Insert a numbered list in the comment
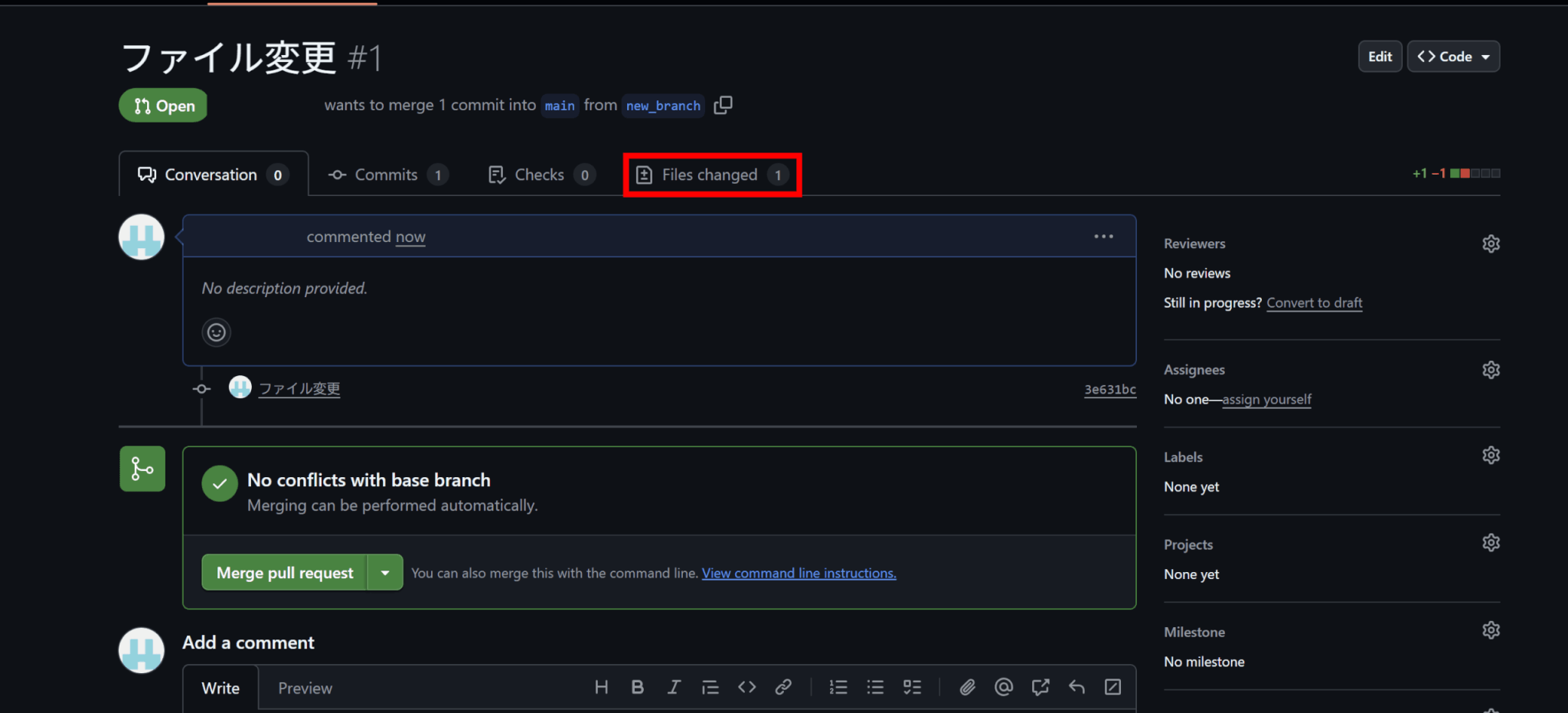This screenshot has width=1568, height=713. click(838, 687)
